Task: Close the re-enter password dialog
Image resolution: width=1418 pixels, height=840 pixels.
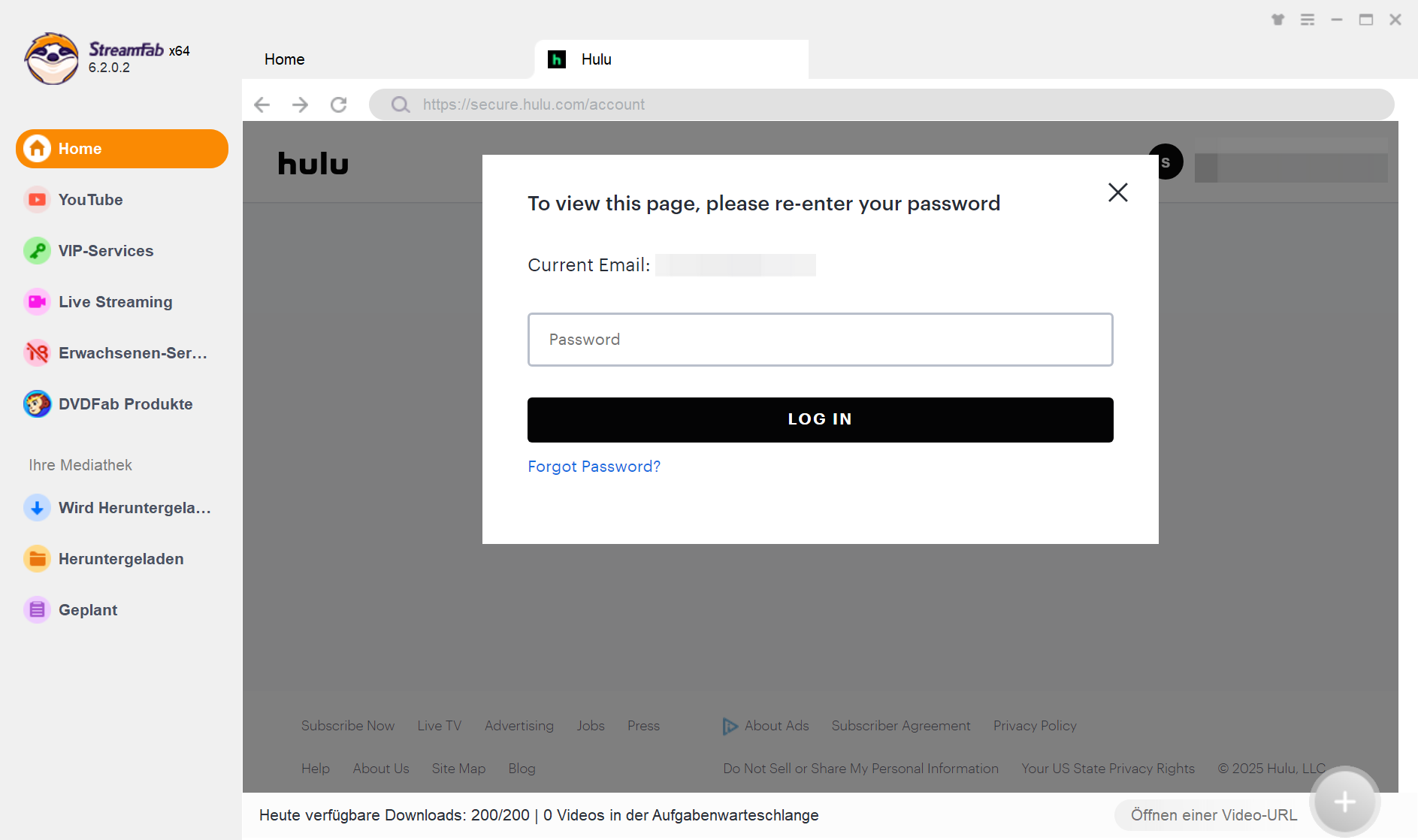Action: tap(1117, 192)
